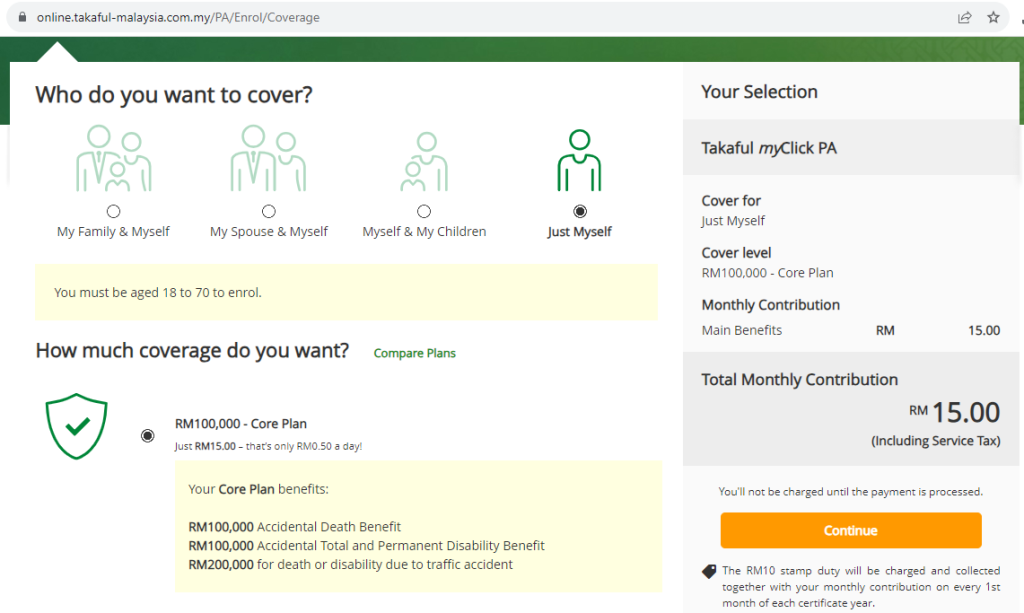Click the bold 'Just Myself' option label
Image resolution: width=1024 pixels, height=613 pixels.
click(x=579, y=232)
